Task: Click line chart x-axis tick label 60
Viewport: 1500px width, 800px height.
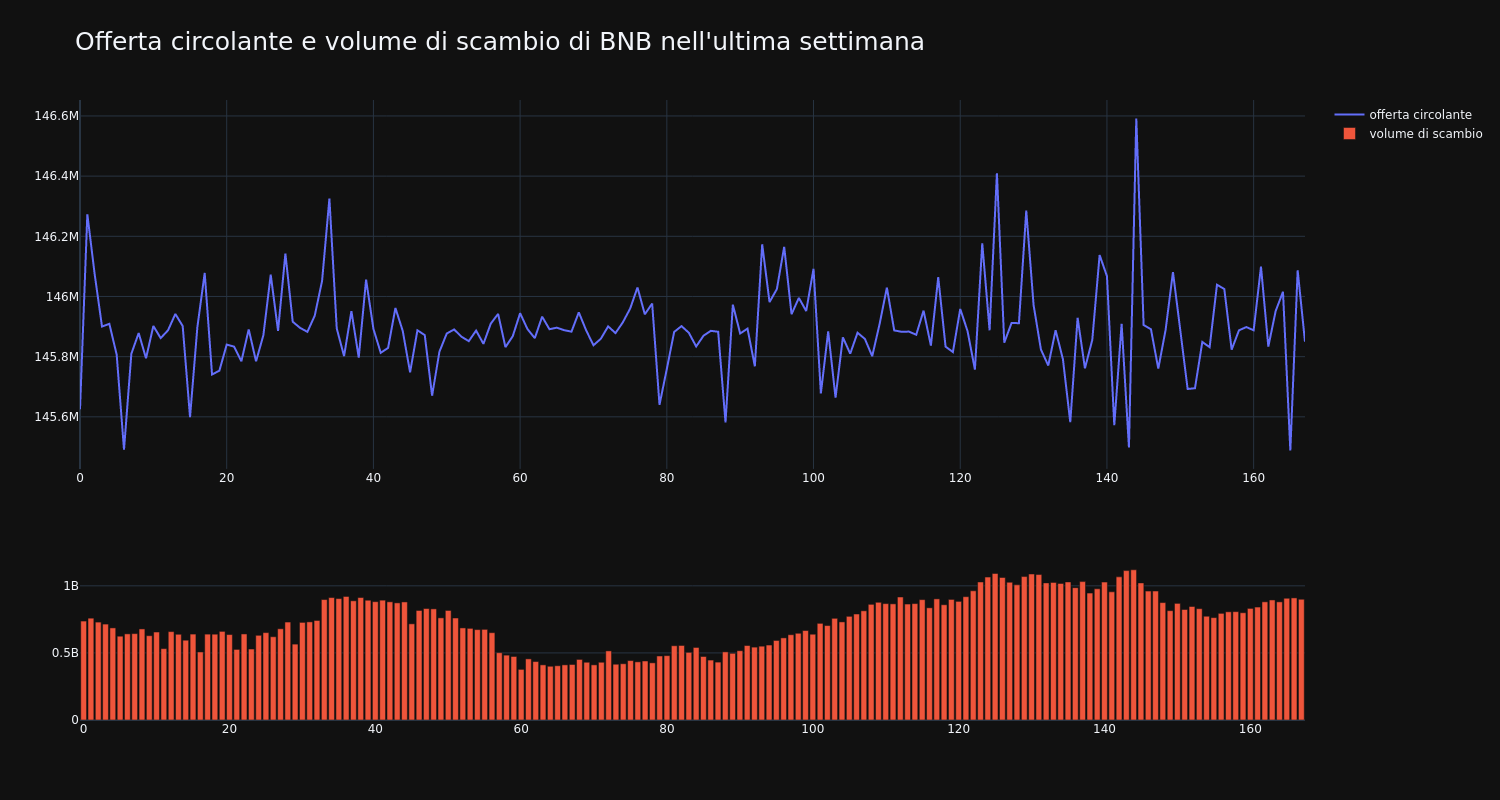Action: click(x=520, y=478)
